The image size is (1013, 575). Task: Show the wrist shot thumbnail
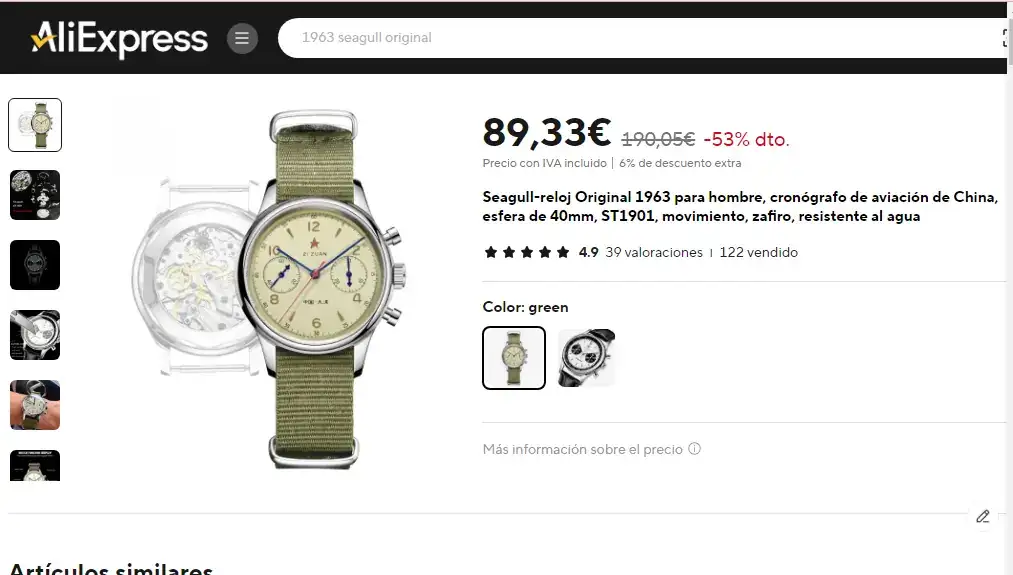(x=35, y=405)
